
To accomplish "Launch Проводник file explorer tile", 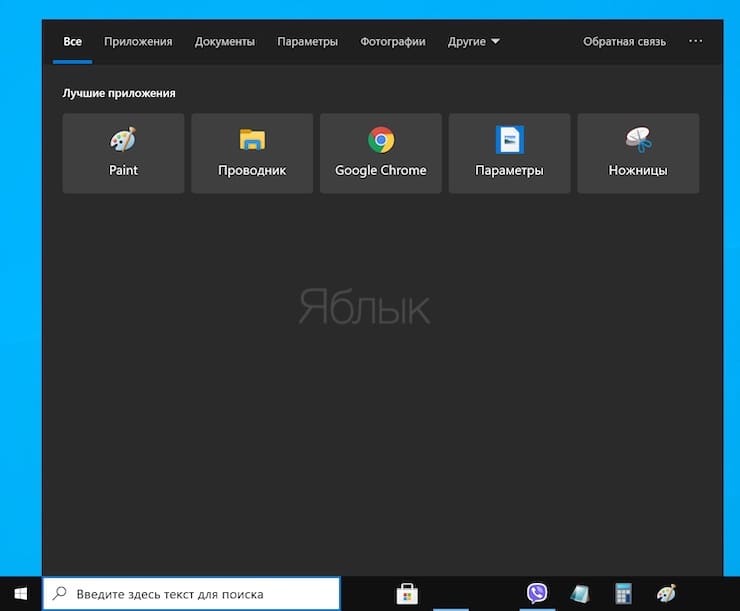I will coord(252,153).
